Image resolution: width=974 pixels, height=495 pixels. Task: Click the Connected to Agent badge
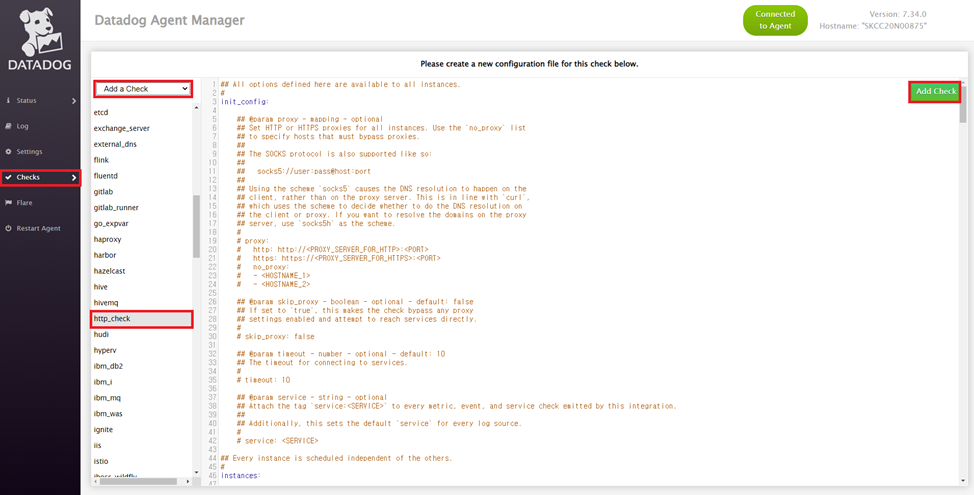775,20
